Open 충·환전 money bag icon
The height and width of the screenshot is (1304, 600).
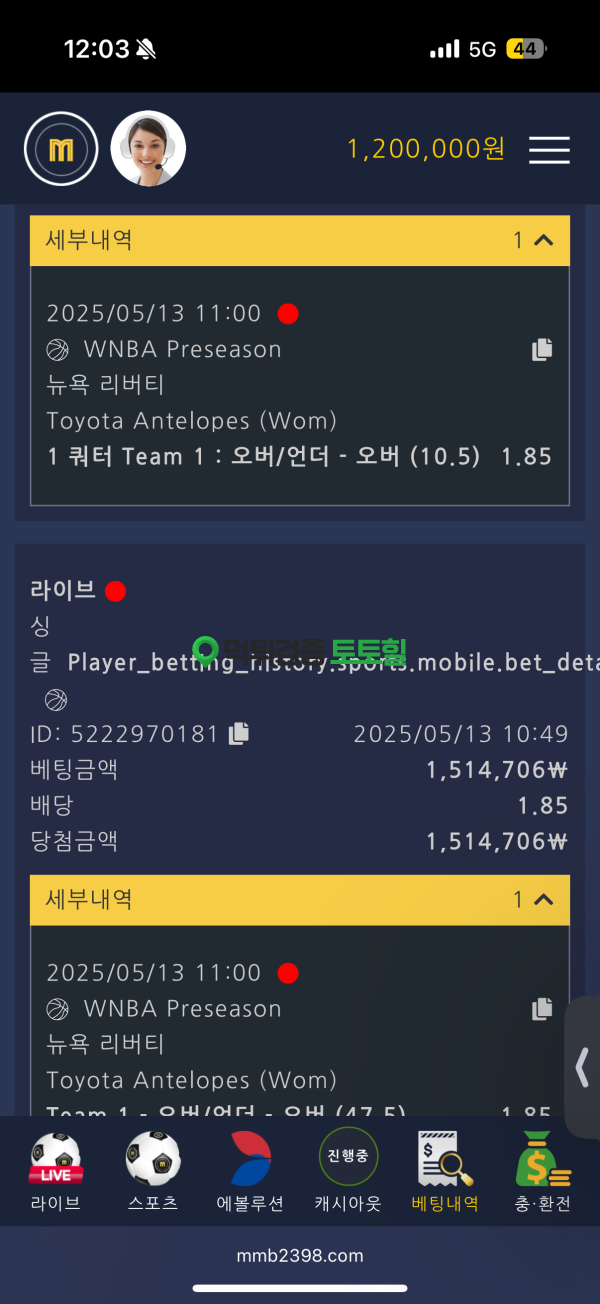(x=543, y=1171)
